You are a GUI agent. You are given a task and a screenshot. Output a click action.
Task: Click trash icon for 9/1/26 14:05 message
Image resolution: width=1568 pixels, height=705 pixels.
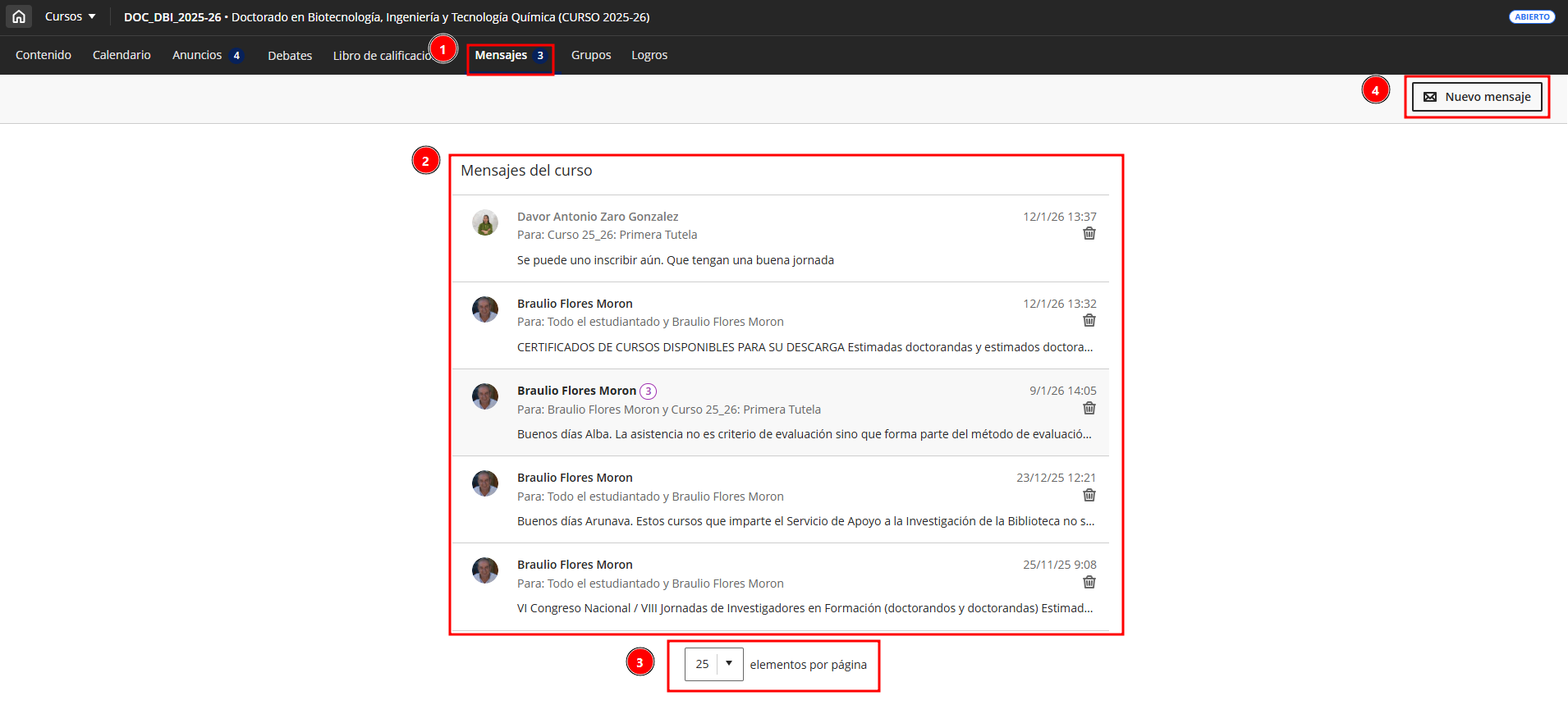point(1089,409)
